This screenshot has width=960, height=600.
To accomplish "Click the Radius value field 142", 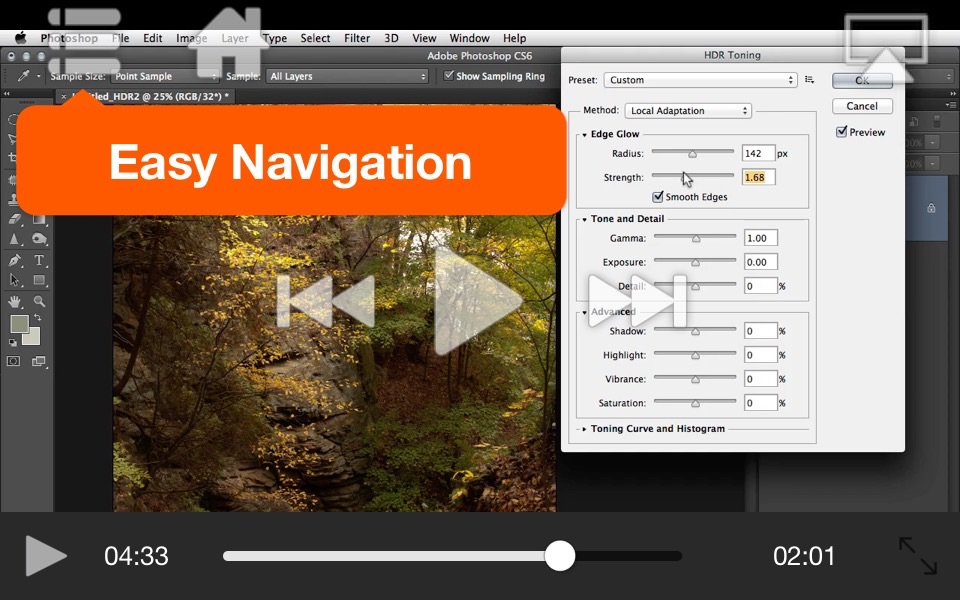I will [x=758, y=153].
